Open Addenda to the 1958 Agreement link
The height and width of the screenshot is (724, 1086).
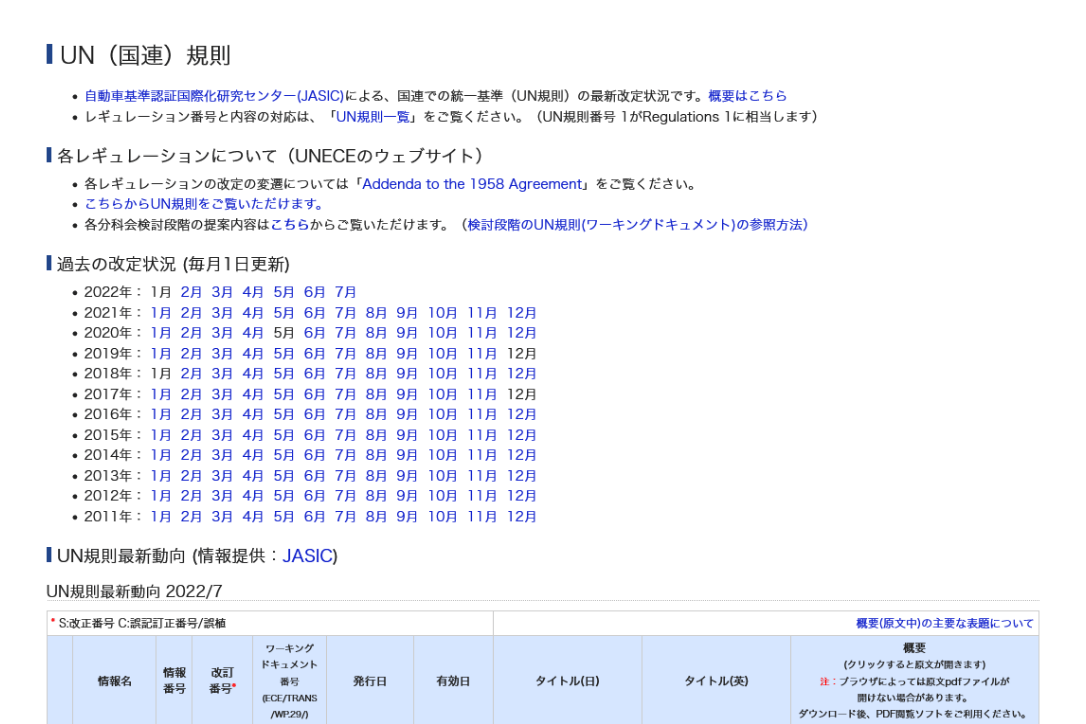[472, 184]
